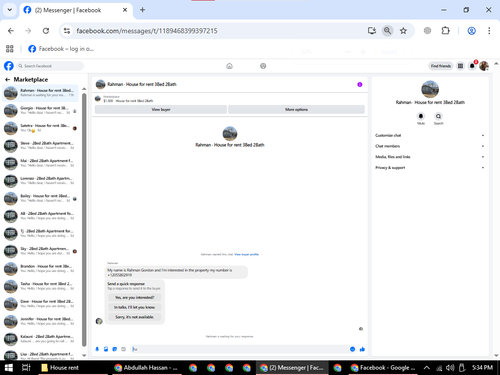This screenshot has height=375, width=500.
Task: Expand Media, files and links section
Action: pyautogui.click(x=430, y=157)
